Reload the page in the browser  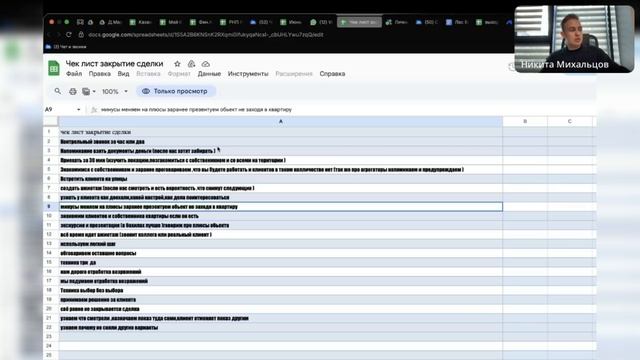point(69,35)
